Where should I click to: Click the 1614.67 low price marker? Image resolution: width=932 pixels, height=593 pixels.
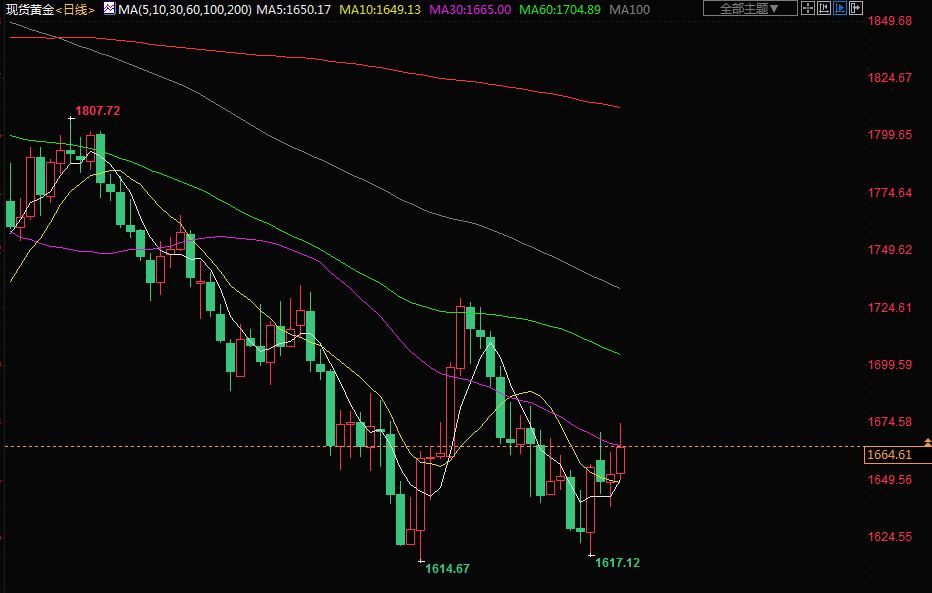(x=447, y=568)
